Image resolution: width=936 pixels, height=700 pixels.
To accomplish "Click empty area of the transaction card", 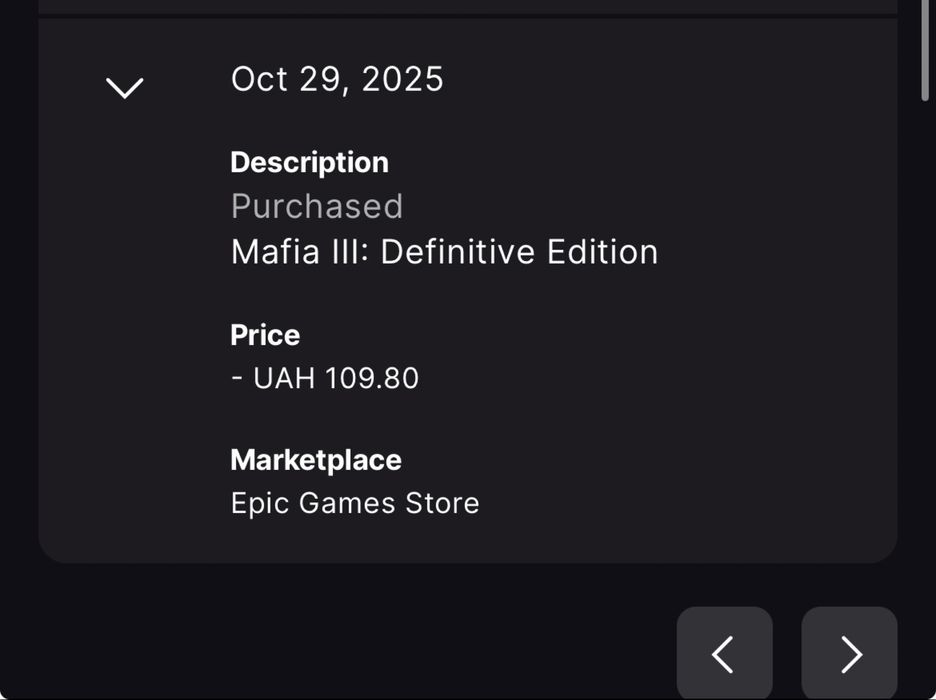I will (x=700, y=400).
